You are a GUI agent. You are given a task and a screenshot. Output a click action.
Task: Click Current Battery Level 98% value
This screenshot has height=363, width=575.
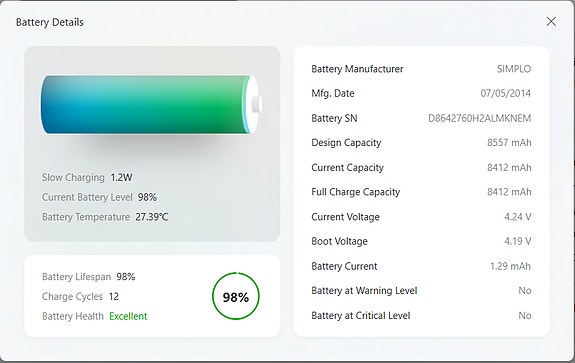pyautogui.click(x=147, y=197)
